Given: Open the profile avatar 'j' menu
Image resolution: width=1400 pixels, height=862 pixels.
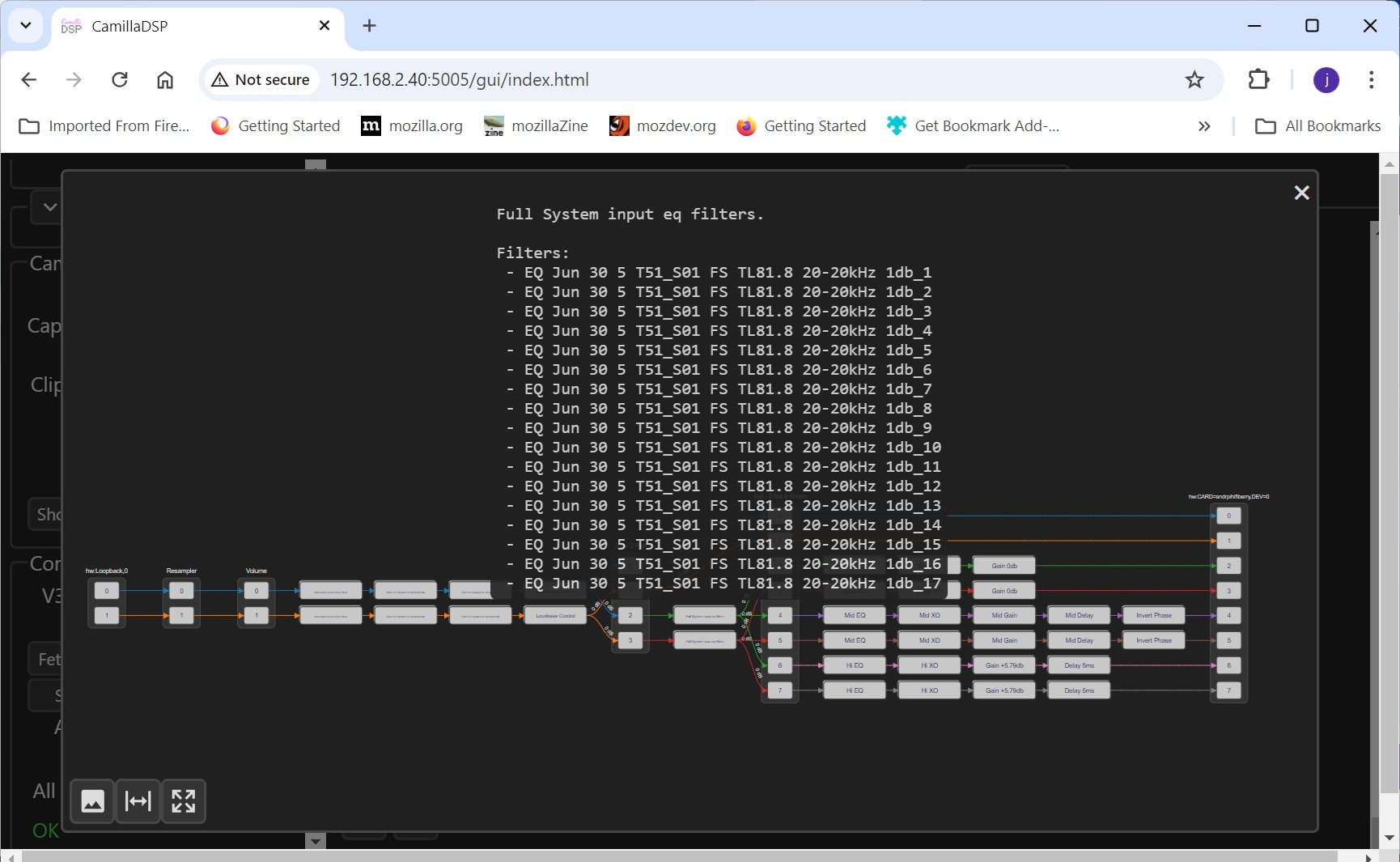Looking at the screenshot, I should pos(1326,79).
